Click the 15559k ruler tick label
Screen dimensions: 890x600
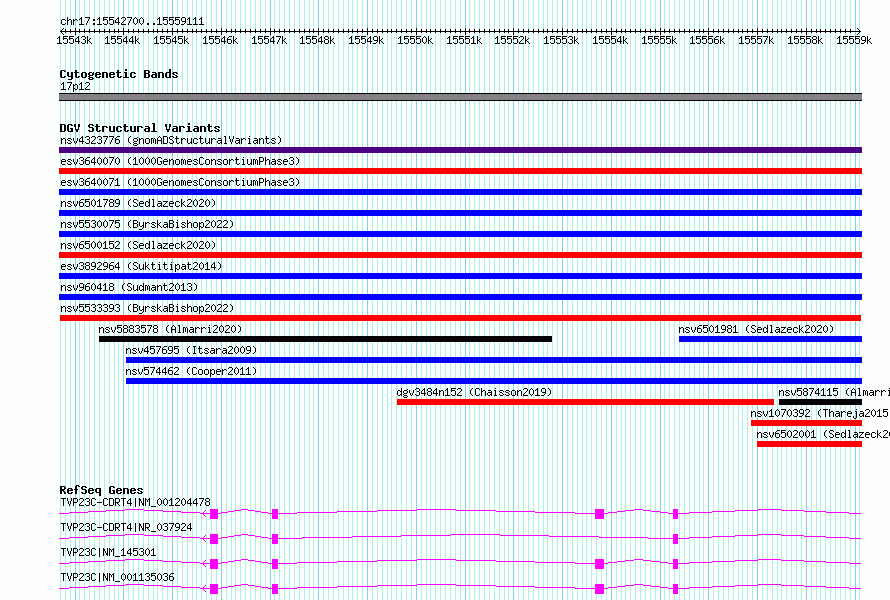click(854, 40)
